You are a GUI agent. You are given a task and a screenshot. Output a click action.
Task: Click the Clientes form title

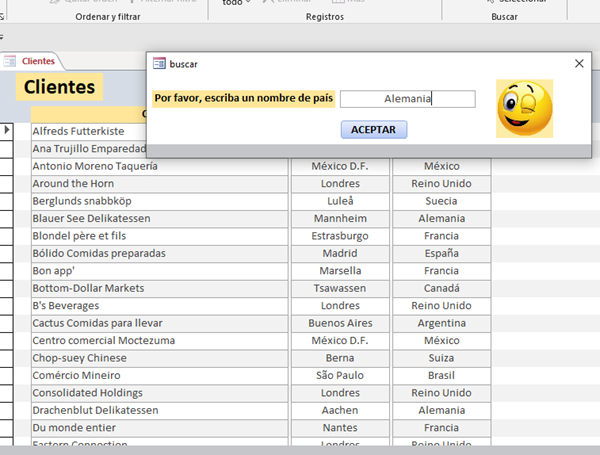point(59,87)
